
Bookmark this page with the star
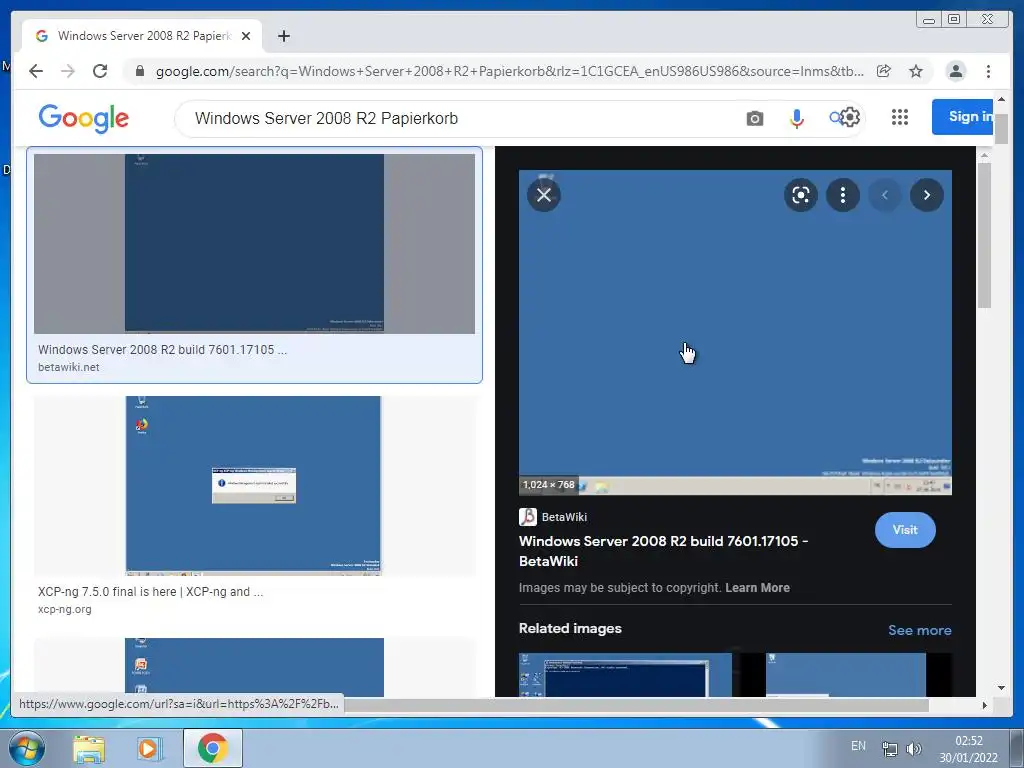coord(916,71)
